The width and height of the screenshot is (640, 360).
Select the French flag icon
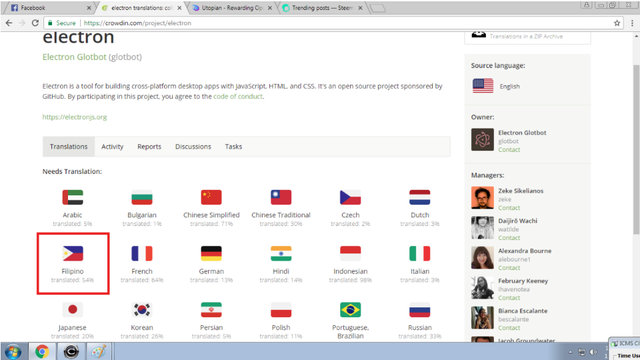tap(142, 253)
